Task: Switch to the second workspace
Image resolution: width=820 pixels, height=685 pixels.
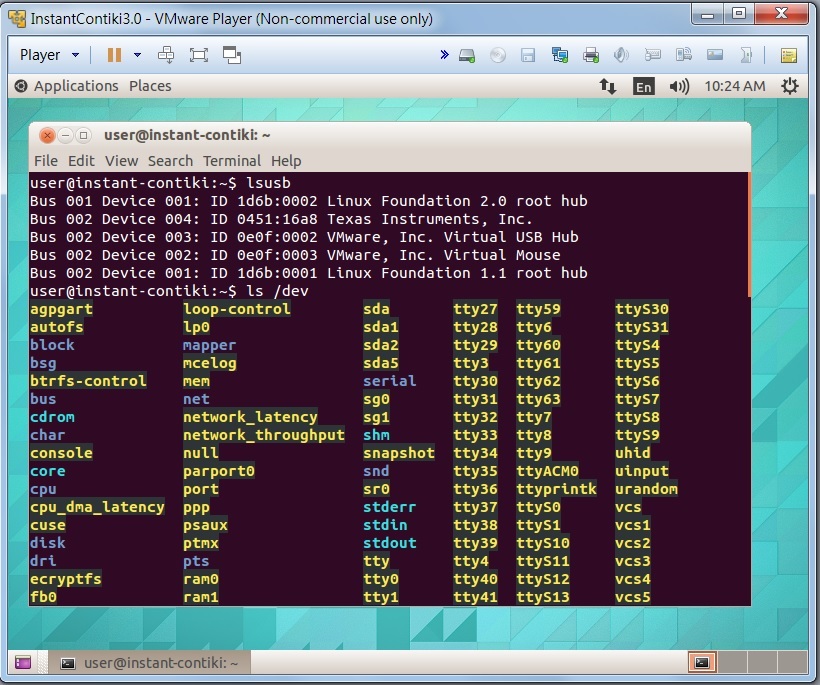Action: point(732,663)
